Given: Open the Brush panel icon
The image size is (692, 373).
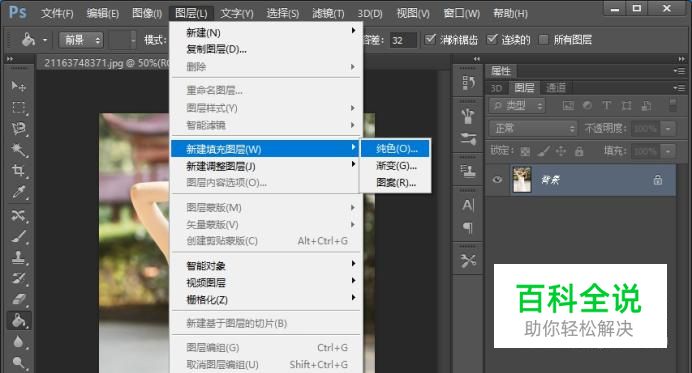Looking at the screenshot, I should point(468,139).
